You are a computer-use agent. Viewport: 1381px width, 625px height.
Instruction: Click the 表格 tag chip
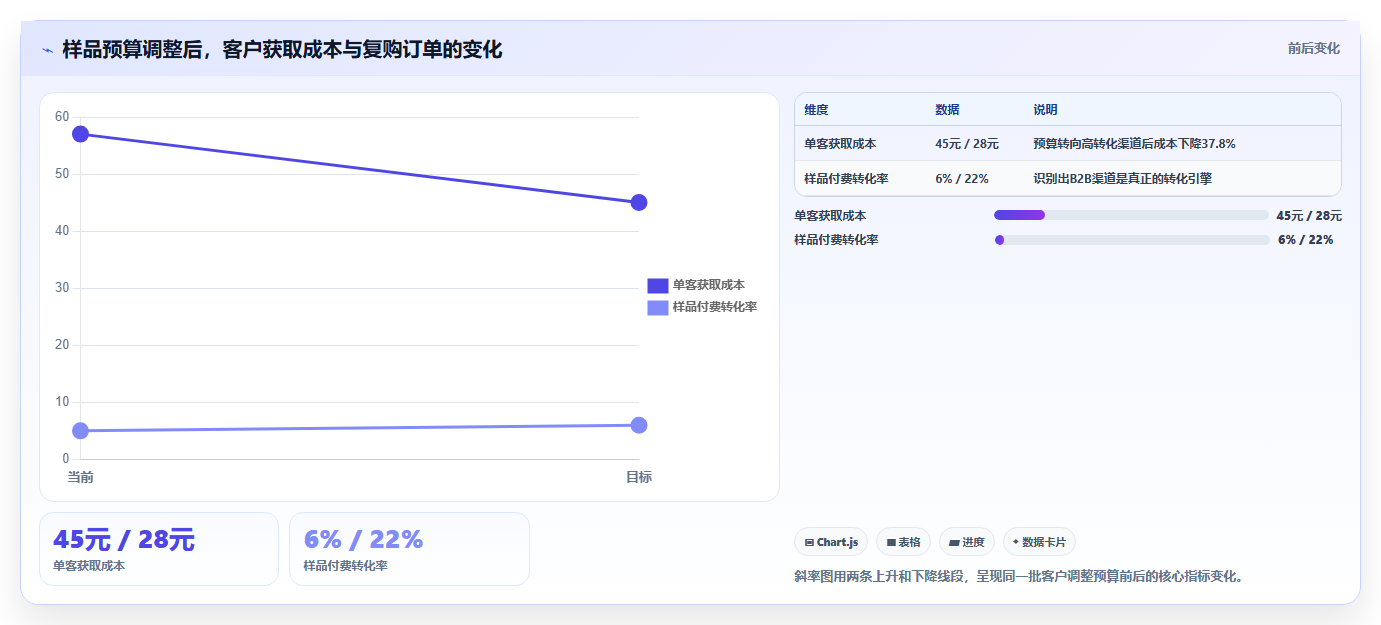[x=903, y=542]
